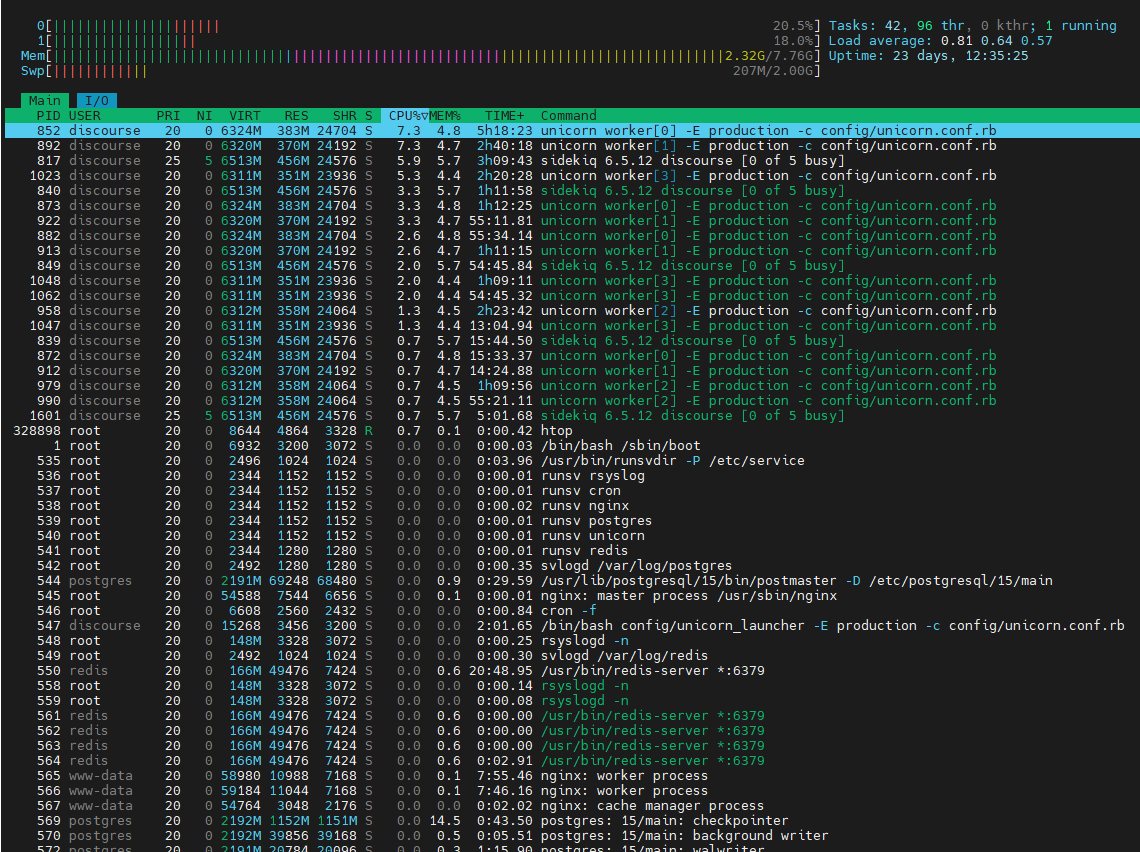
Task: Click the Command column header
Action: [x=569, y=116]
